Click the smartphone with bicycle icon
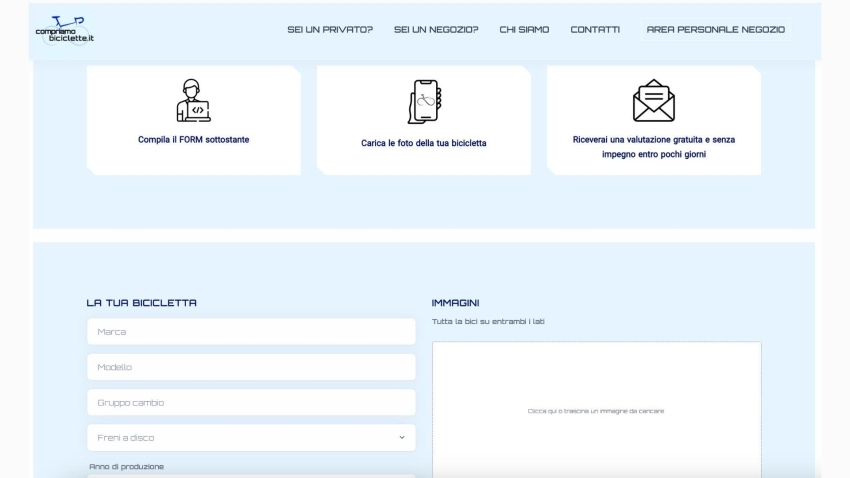The height and width of the screenshot is (478, 850). click(424, 101)
